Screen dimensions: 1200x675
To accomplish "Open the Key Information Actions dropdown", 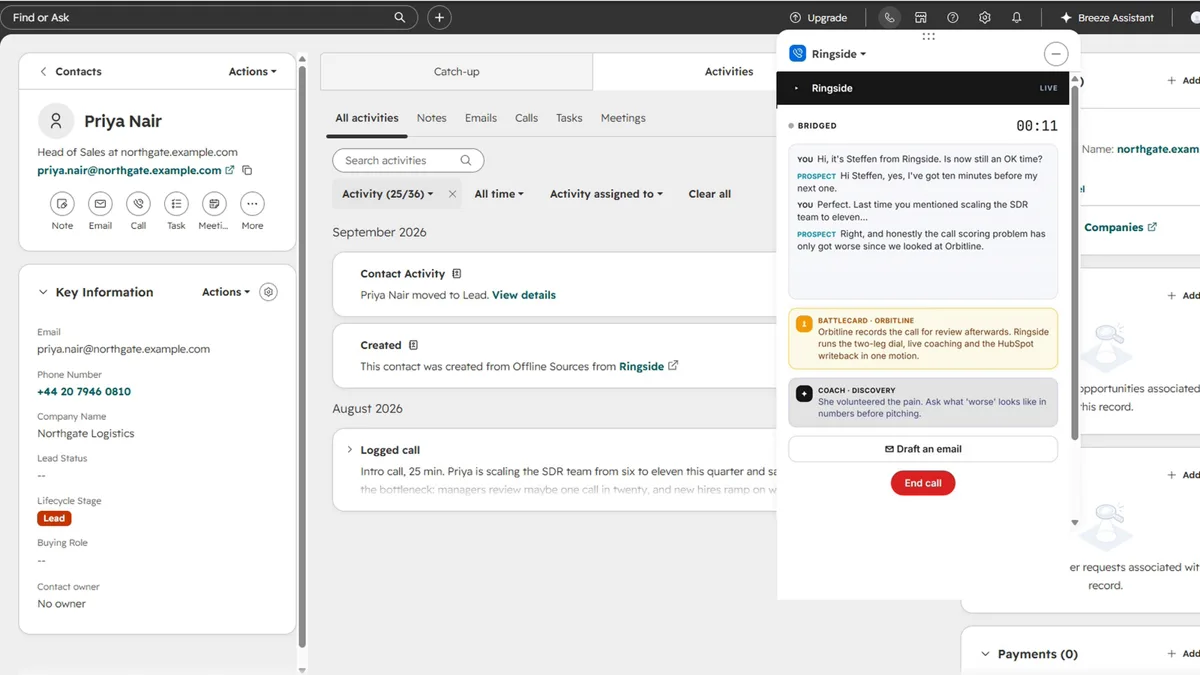I will coord(226,292).
